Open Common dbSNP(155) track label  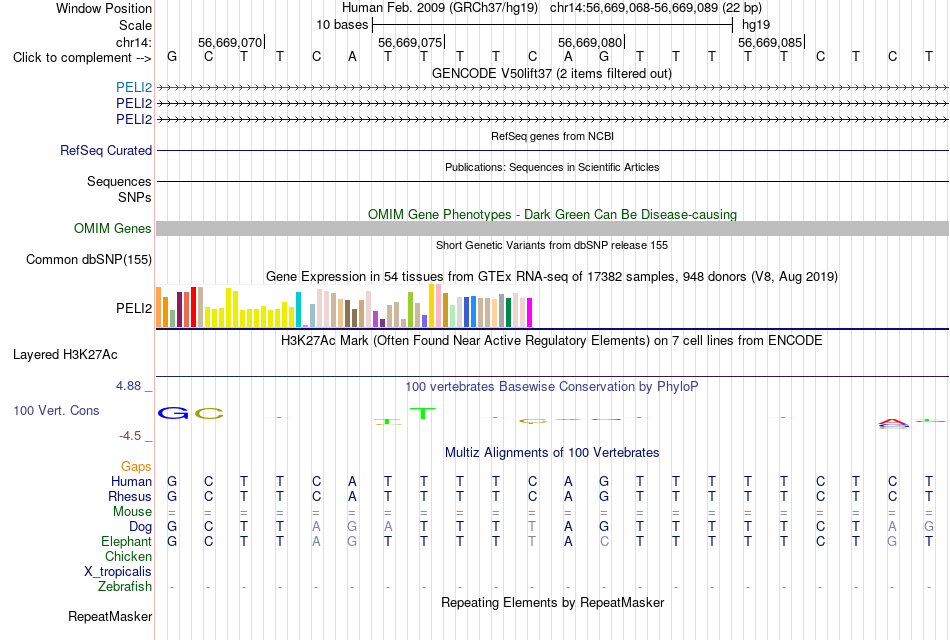tap(89, 259)
